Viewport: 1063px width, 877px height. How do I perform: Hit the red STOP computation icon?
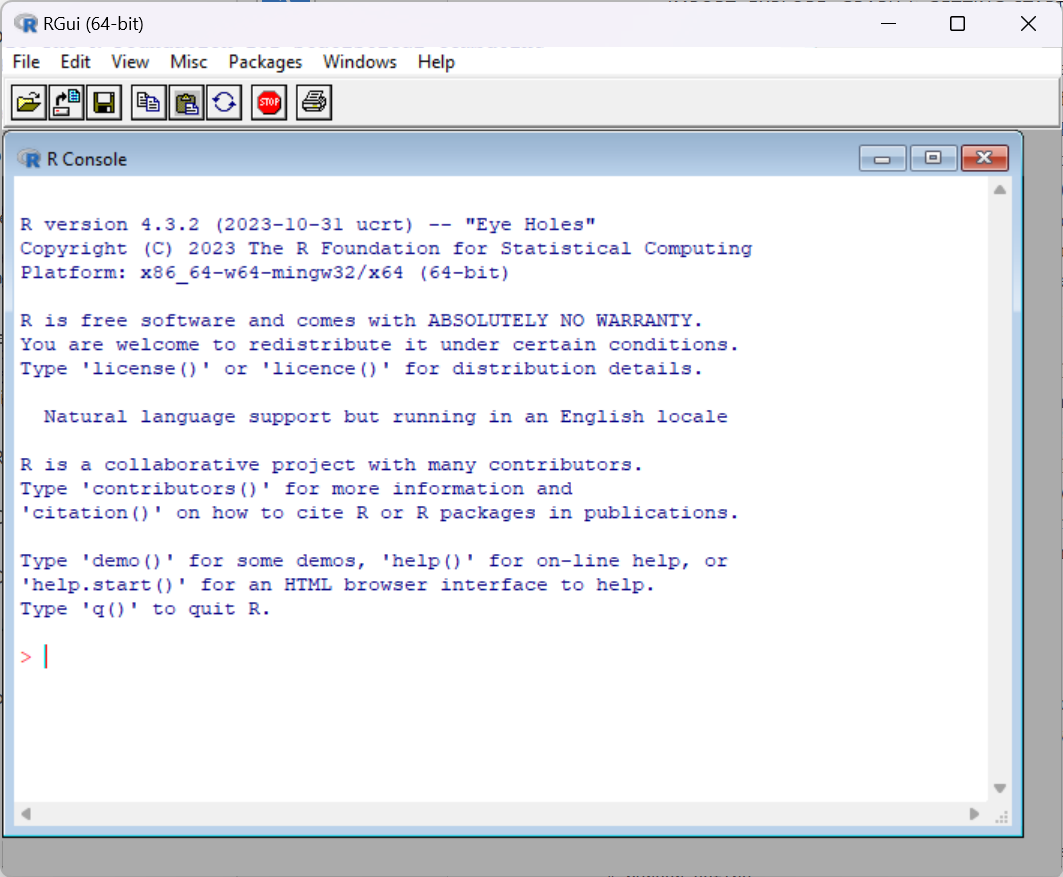coord(269,102)
